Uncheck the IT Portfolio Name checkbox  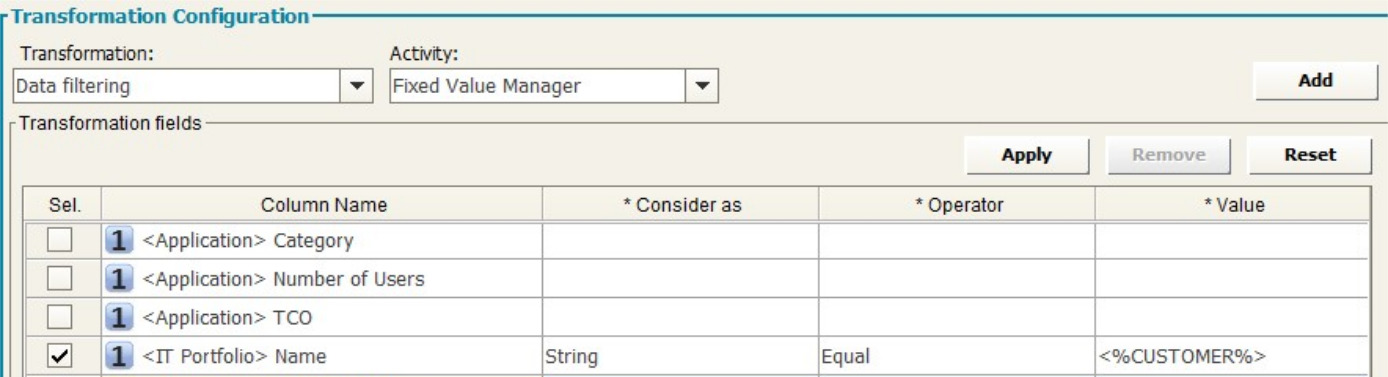pos(60,356)
